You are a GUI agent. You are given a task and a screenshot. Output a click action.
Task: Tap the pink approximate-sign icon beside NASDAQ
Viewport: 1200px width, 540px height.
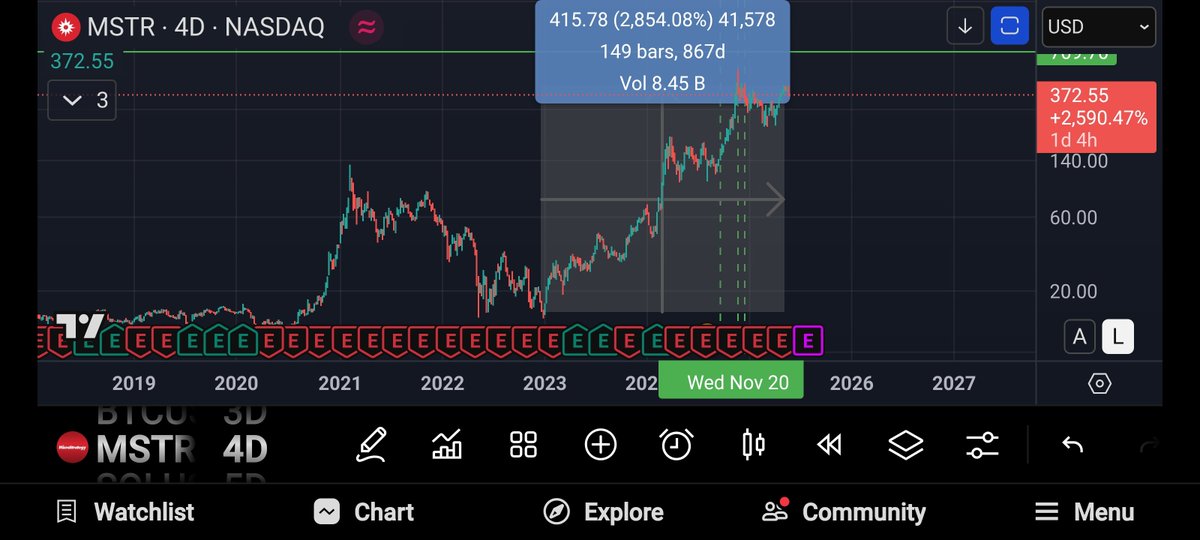coord(367,27)
